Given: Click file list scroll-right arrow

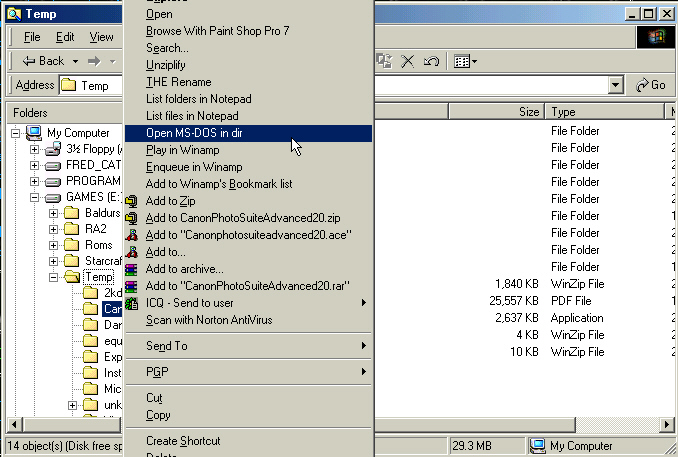Looking at the screenshot, I should tap(667, 425).
